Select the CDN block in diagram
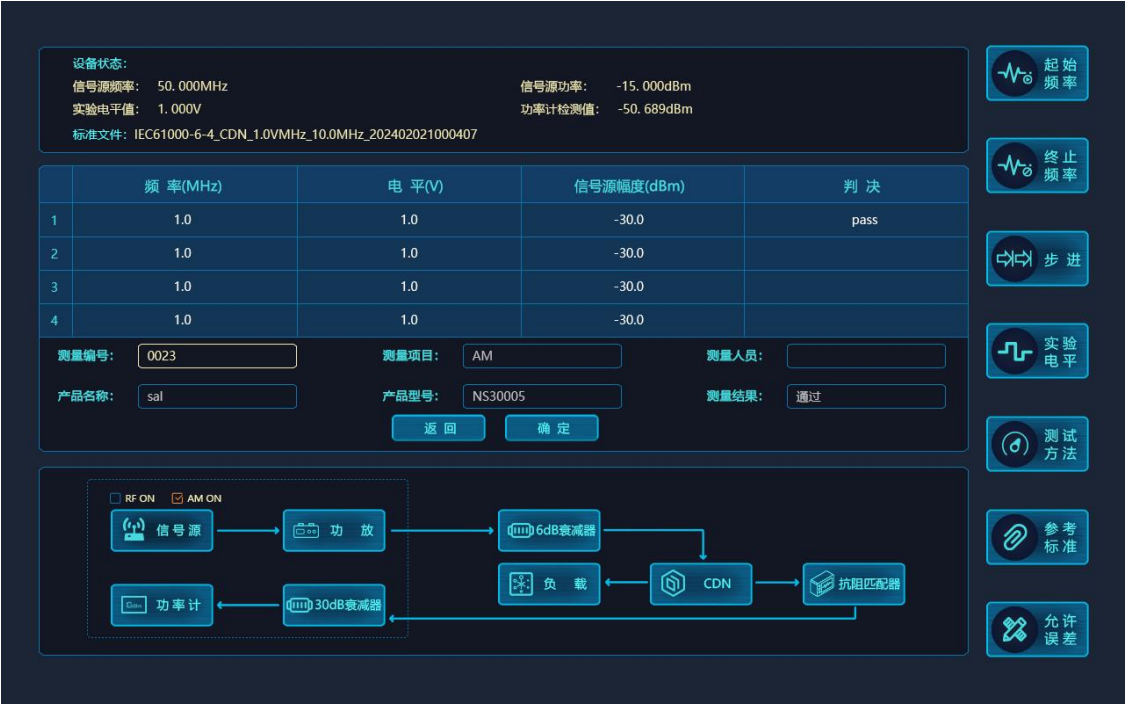This screenshot has width=1125, height=705. click(701, 584)
